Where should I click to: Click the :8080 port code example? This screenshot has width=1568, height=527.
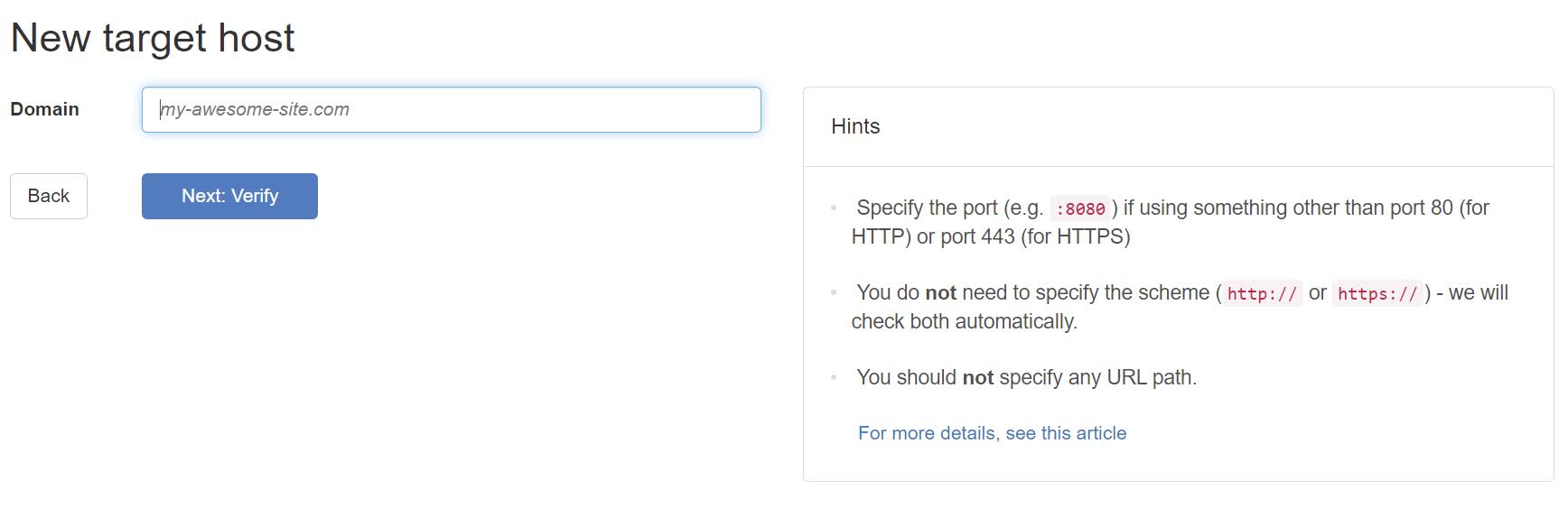1080,209
